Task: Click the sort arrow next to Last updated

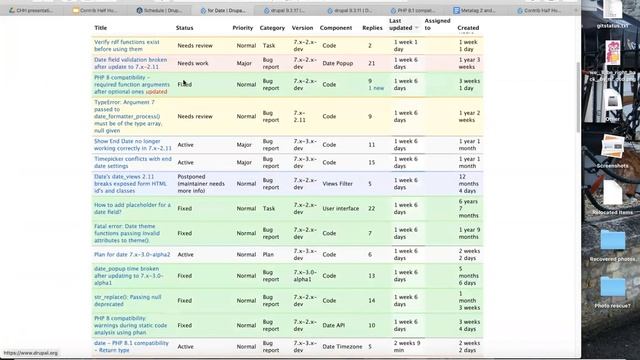Action: point(417,28)
